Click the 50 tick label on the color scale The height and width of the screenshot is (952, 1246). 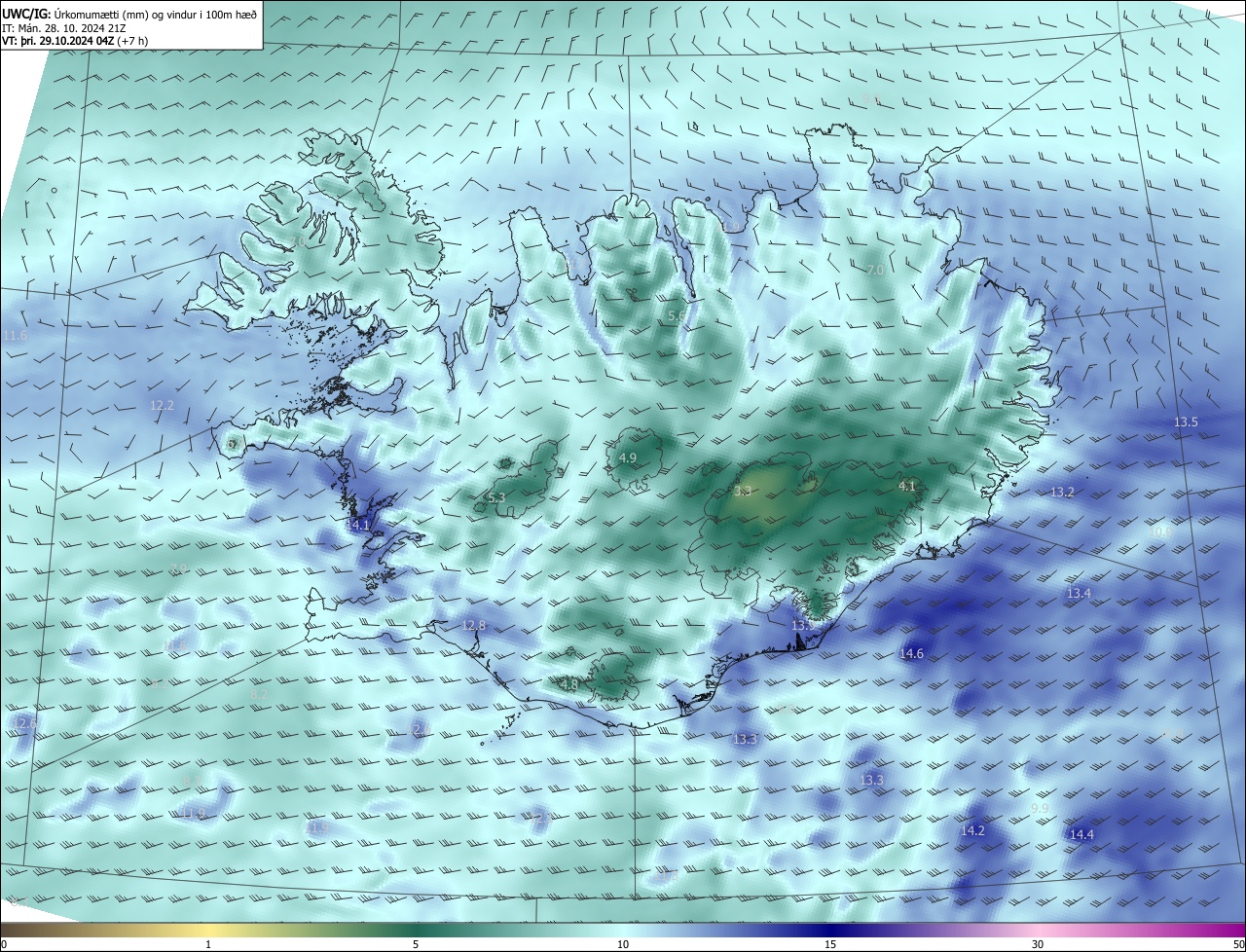[1238, 944]
